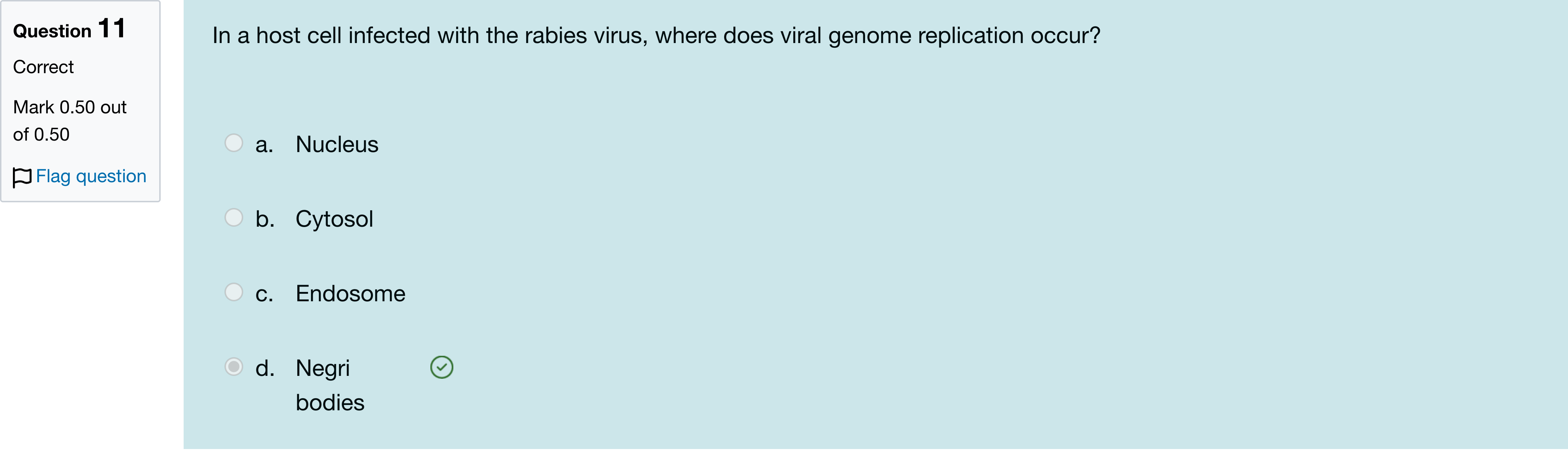Select the Negri bodies radio button
Screen dimensions: 1568x472
tap(234, 367)
